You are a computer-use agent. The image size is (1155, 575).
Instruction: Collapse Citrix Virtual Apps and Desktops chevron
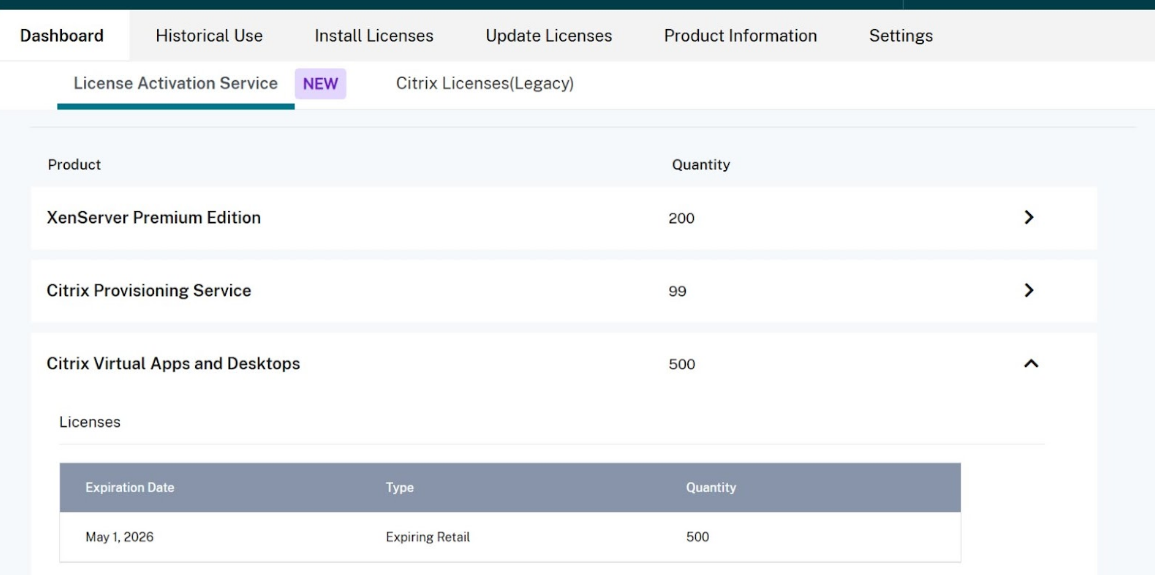coord(1031,364)
